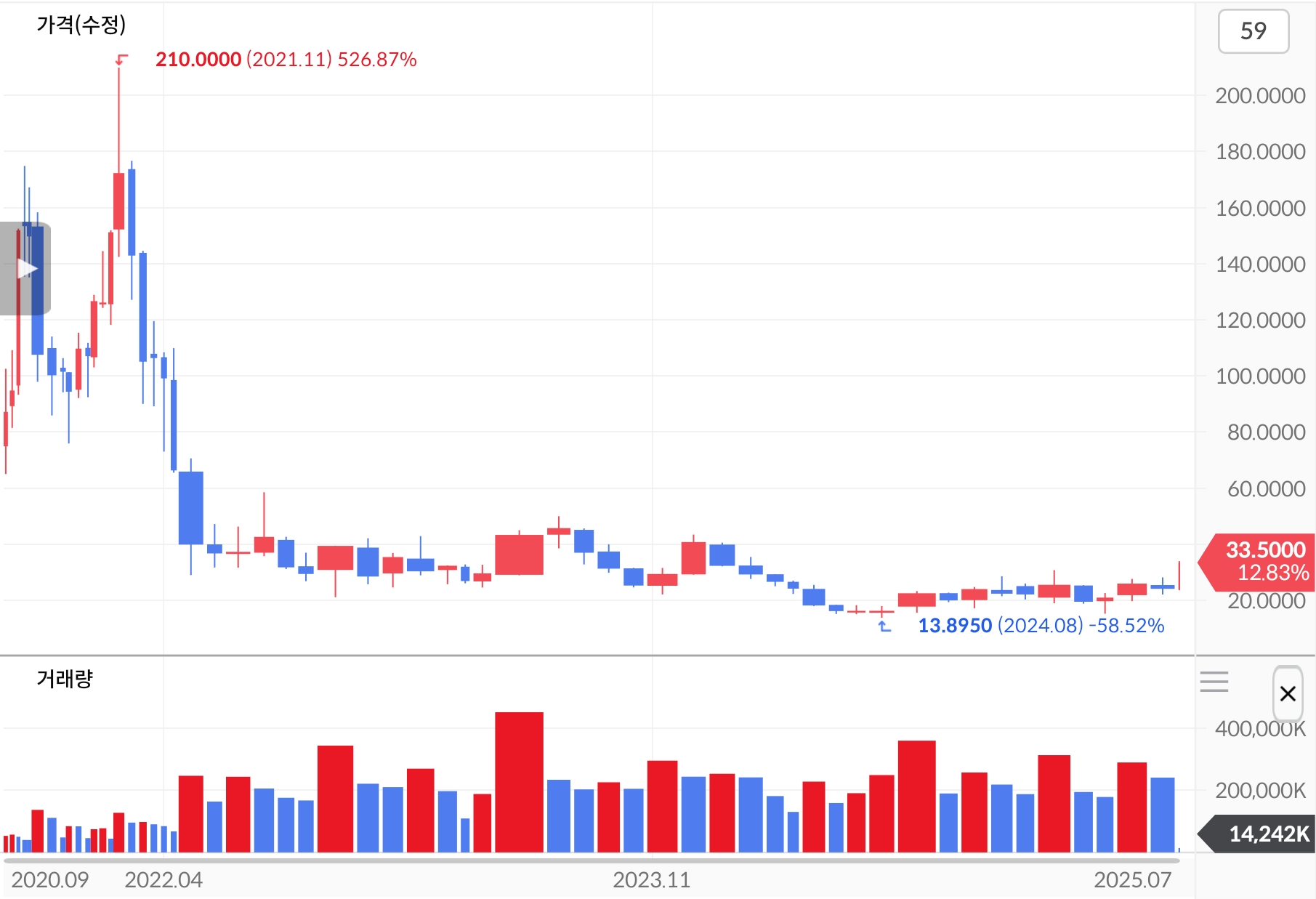Select the current price tag 33.5000

tap(1257, 561)
